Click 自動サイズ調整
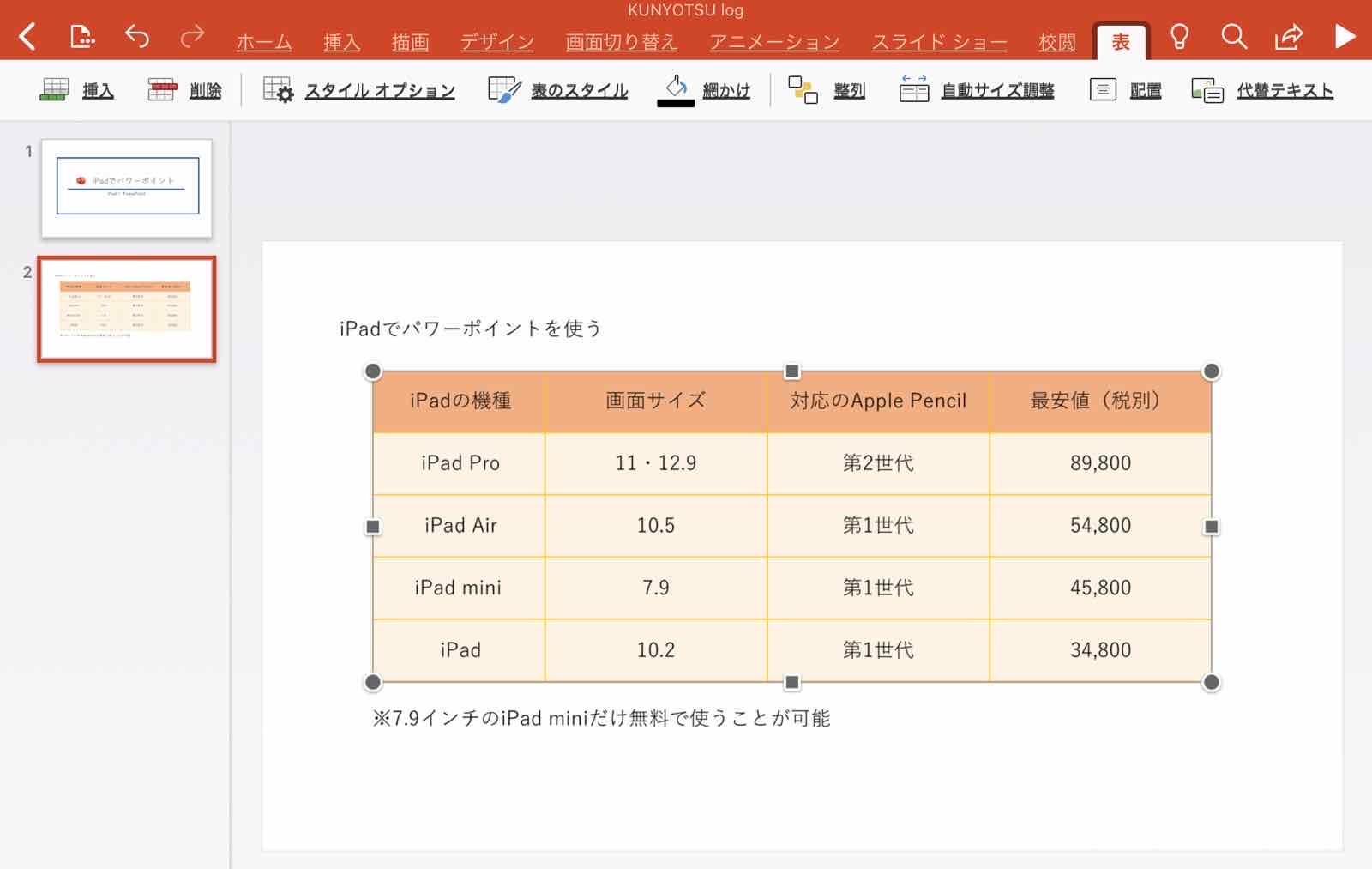Image resolution: width=1372 pixels, height=869 pixels. (x=998, y=90)
